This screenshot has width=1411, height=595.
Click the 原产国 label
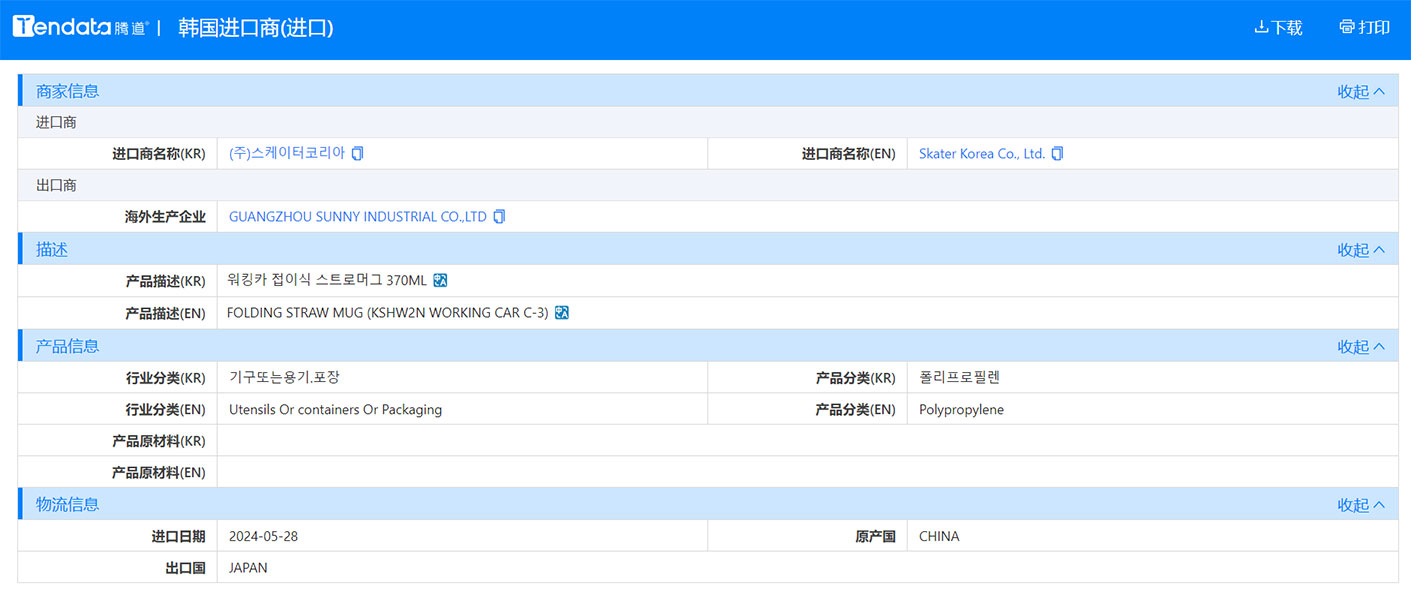point(875,537)
